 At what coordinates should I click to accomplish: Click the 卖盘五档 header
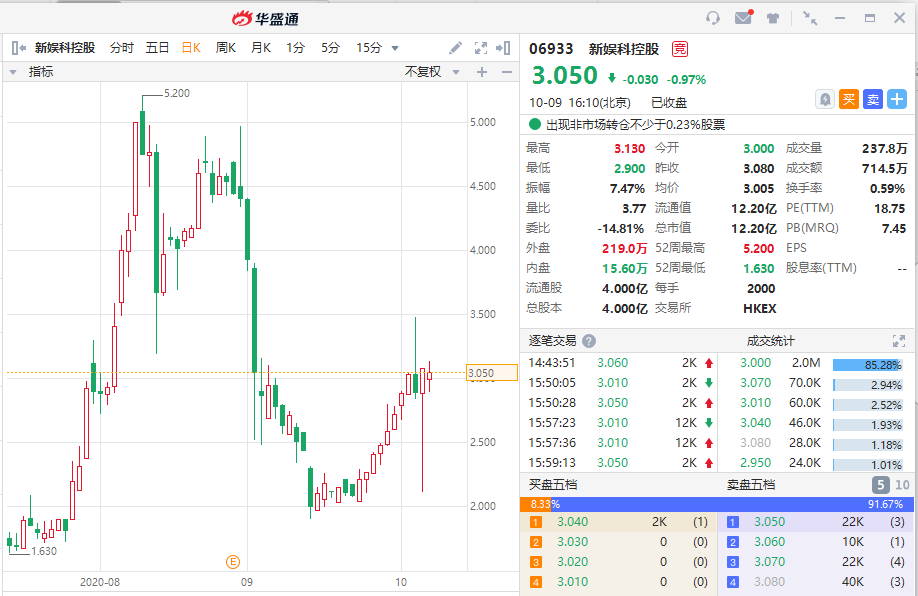(751, 485)
